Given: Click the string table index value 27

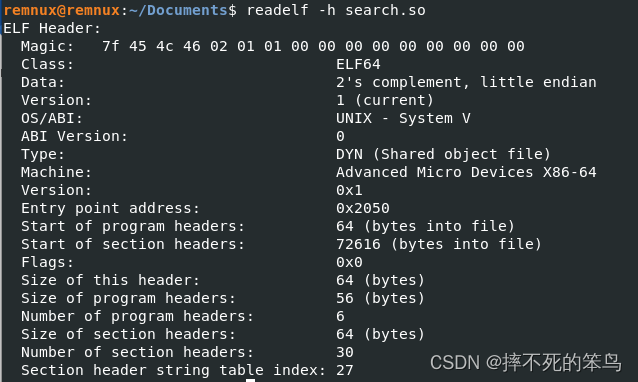Looking at the screenshot, I should [x=345, y=370].
